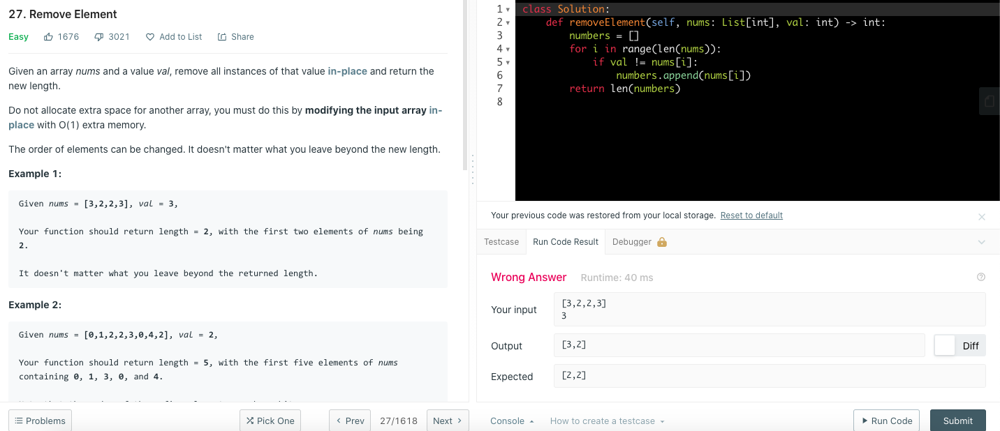Click the Pick One shuffle icon
This screenshot has width=1000, height=431.
point(250,421)
